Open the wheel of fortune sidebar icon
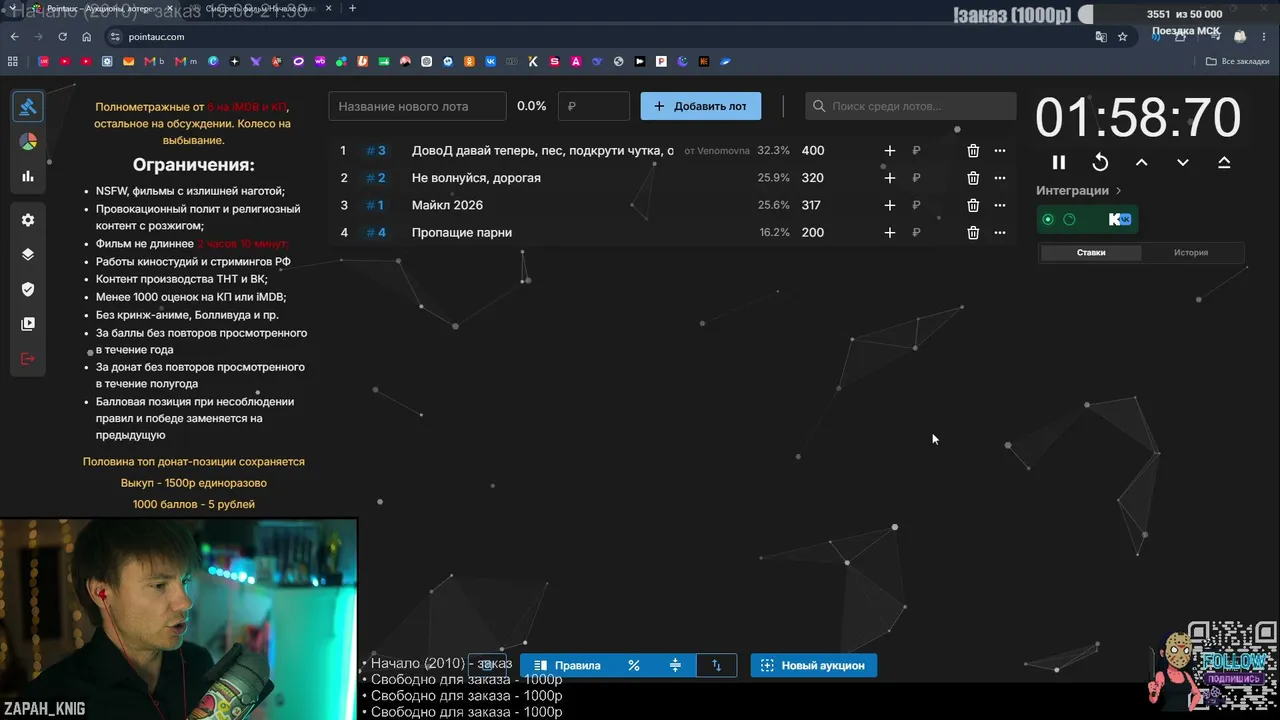 28,142
